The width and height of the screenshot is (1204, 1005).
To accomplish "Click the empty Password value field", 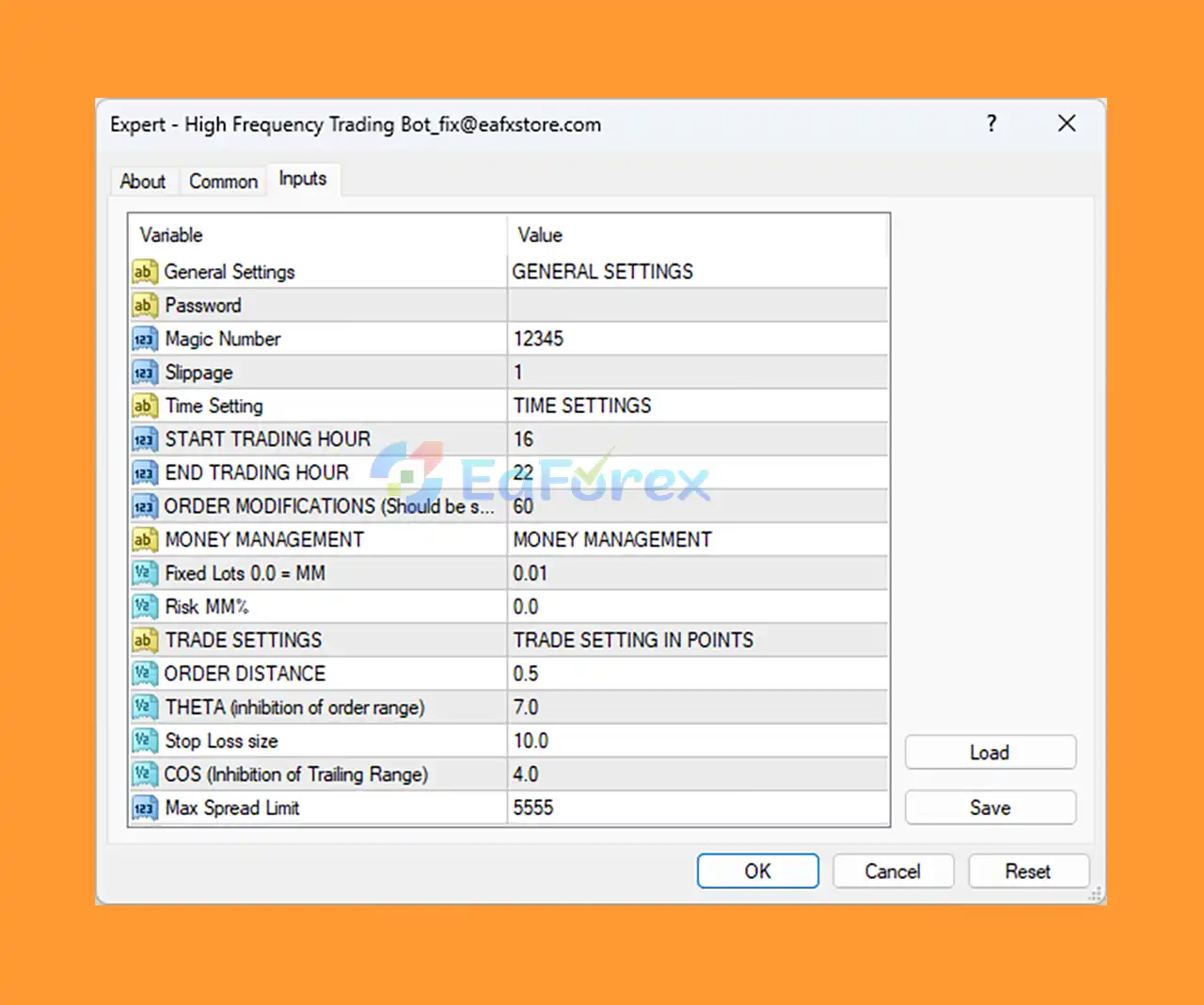I will [697, 306].
